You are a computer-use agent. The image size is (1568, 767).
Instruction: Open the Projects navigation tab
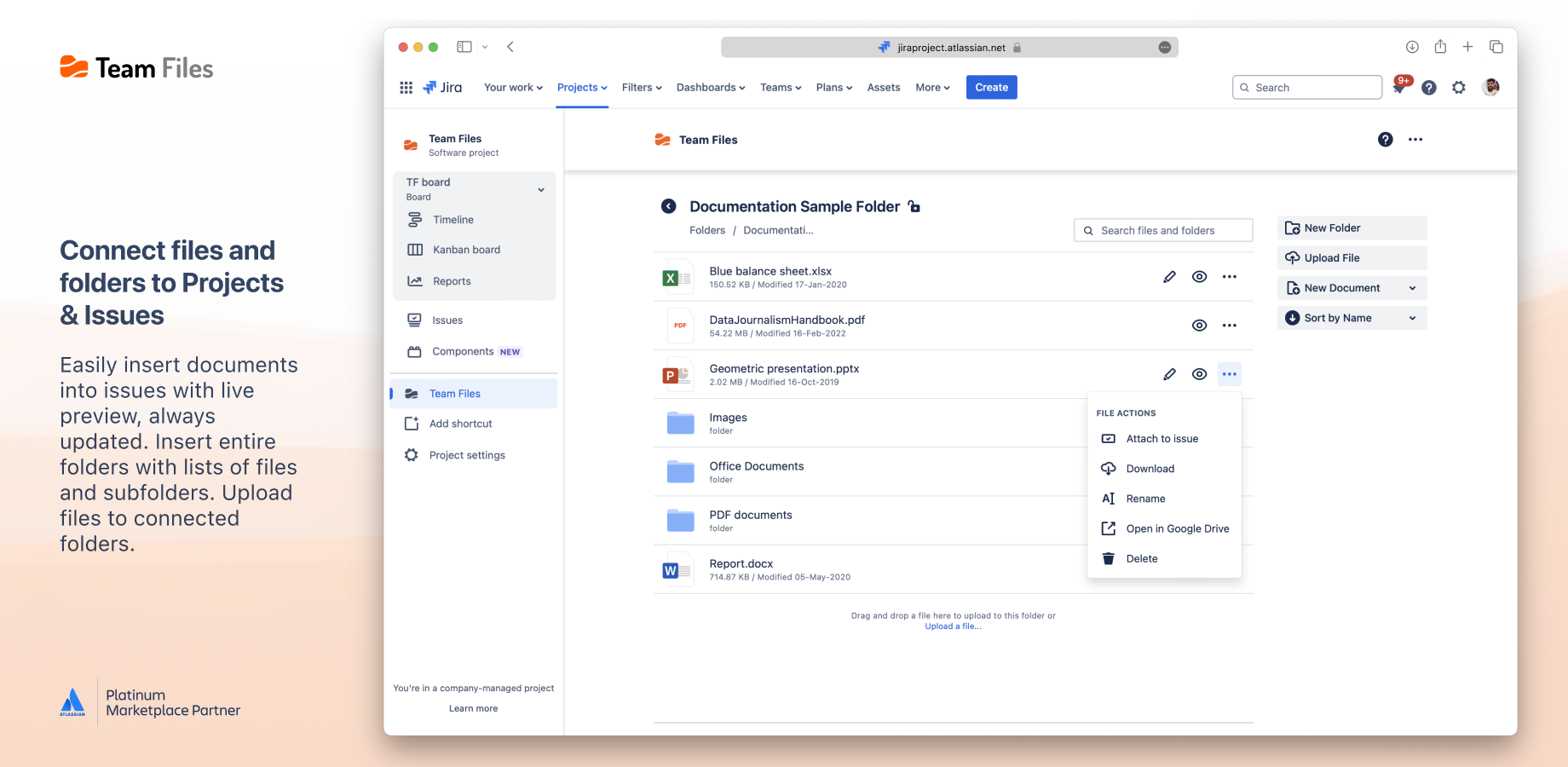[x=582, y=88]
